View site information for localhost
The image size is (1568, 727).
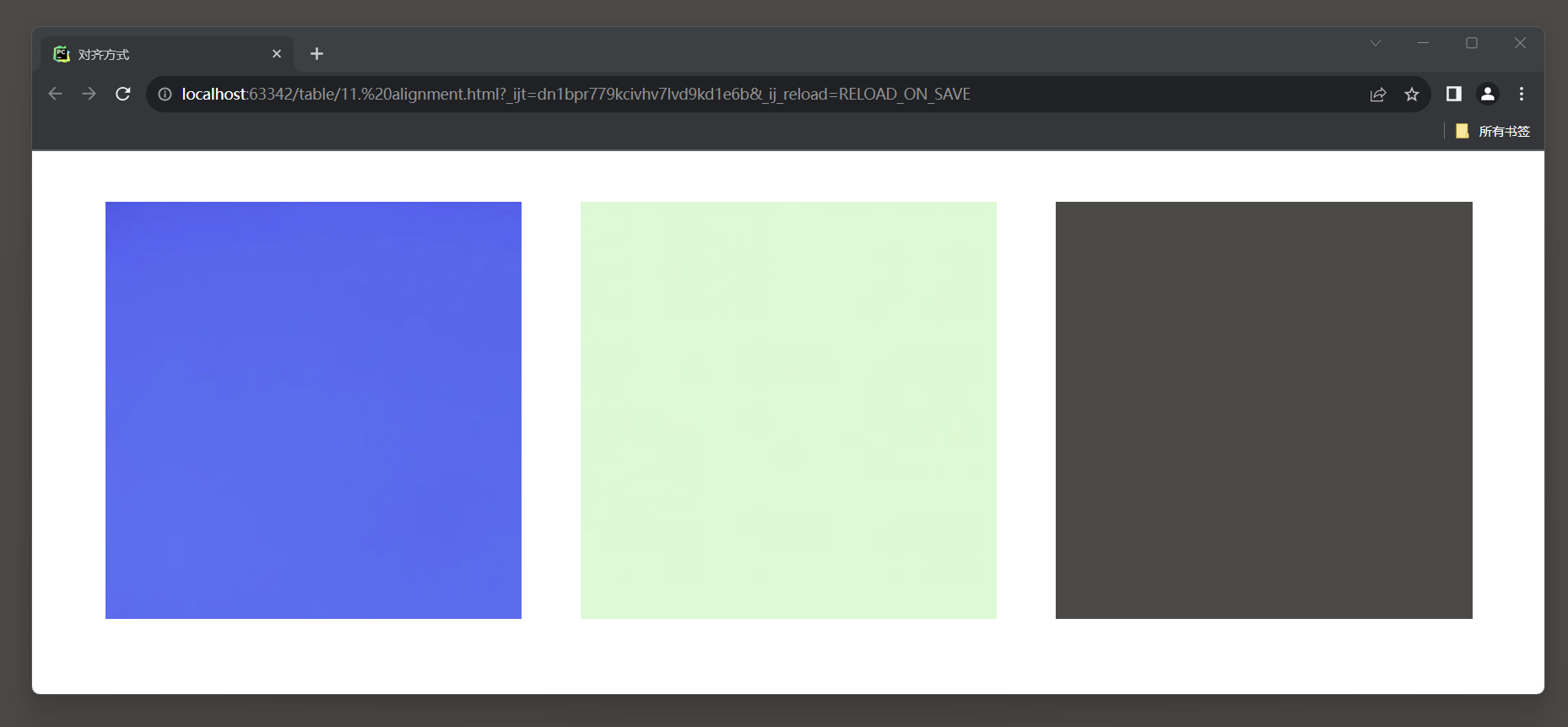(165, 95)
